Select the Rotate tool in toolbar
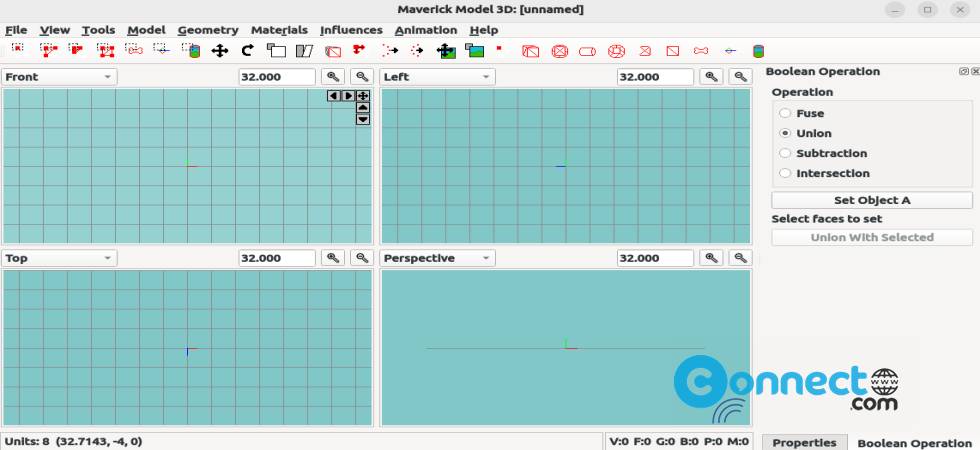This screenshot has height=450, width=980. click(x=248, y=50)
